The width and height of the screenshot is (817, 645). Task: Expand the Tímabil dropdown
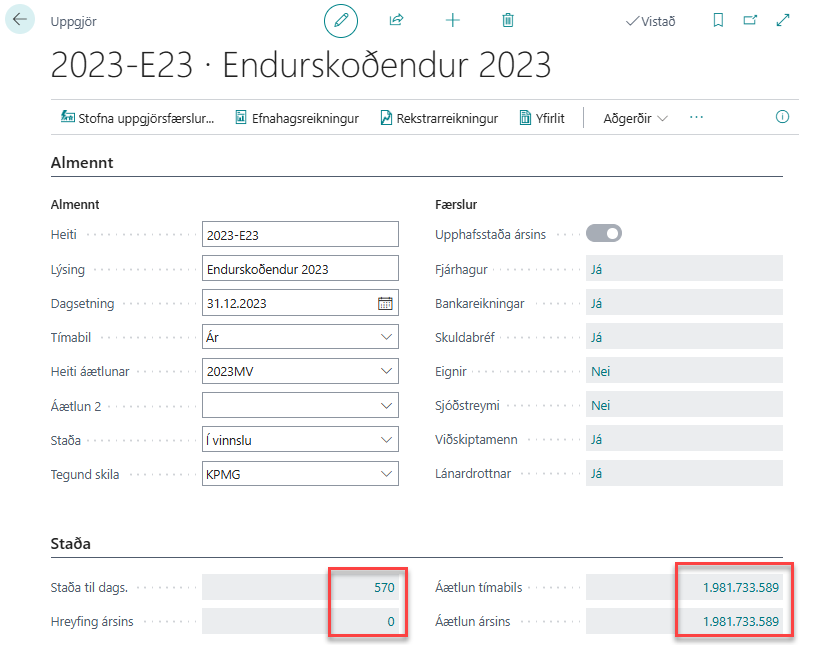(x=386, y=337)
